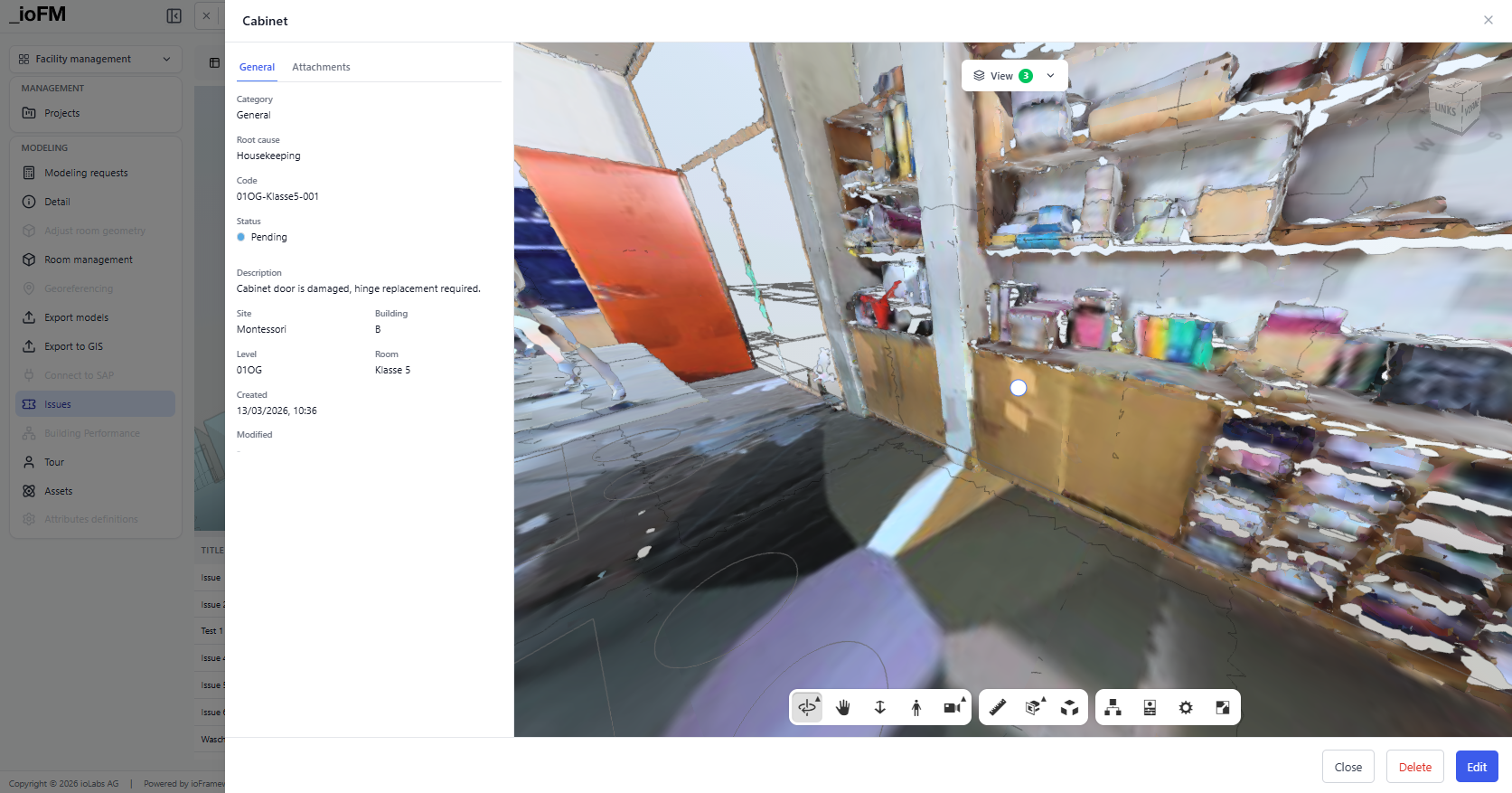Open the model browser tree icon
The image size is (1512, 793).
(x=1113, y=707)
